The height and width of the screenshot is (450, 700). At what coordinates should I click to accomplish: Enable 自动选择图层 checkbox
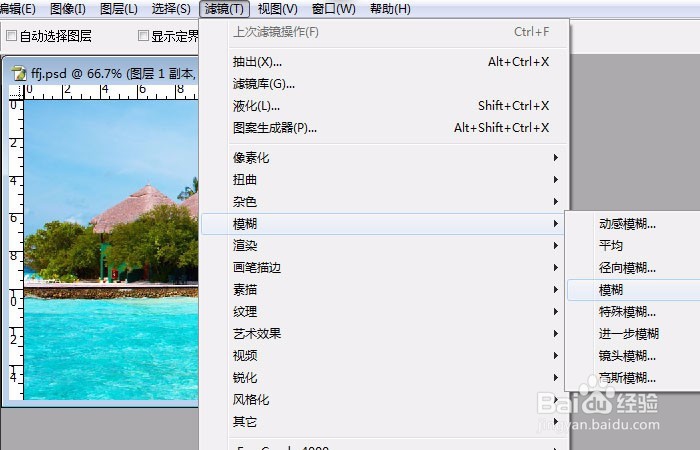point(12,35)
